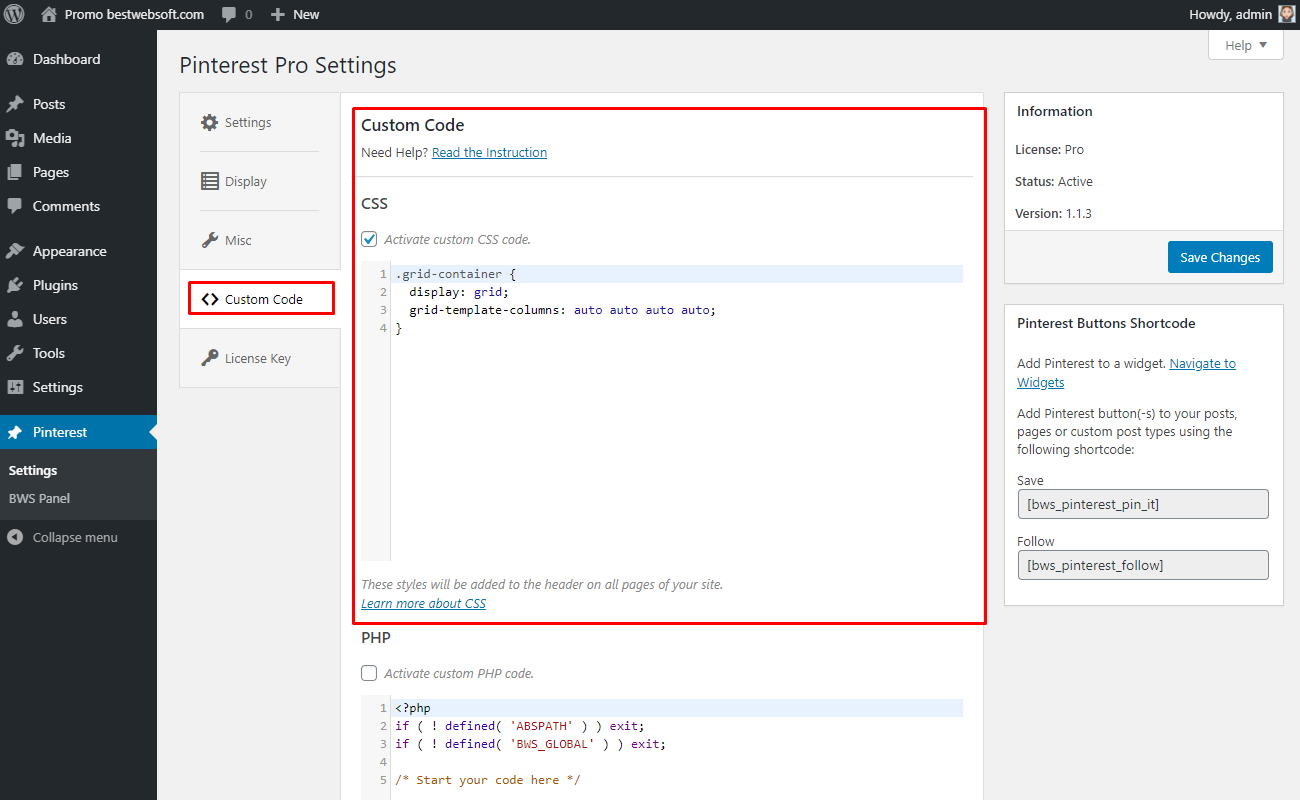Enable Activate custom PHP code checkbox
The image size is (1300, 800).
pyautogui.click(x=369, y=673)
